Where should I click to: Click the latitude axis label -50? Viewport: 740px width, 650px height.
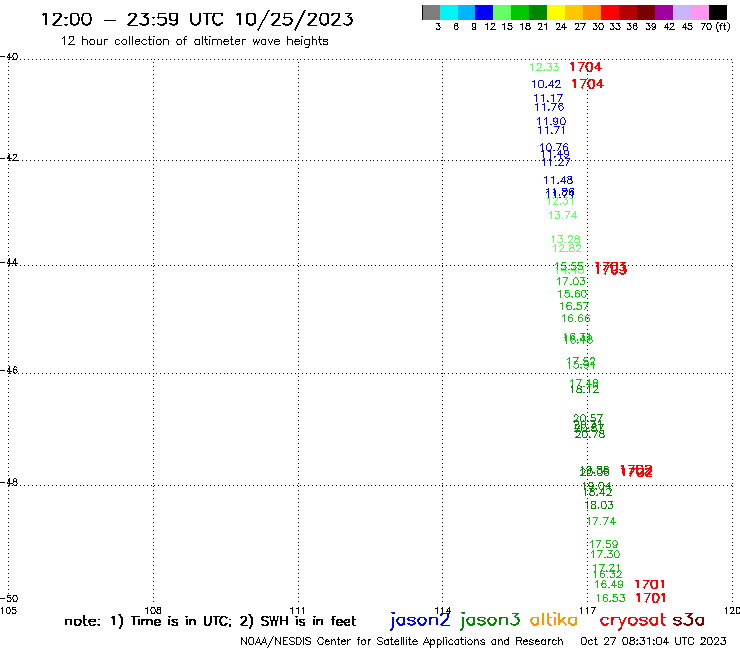click(x=9, y=598)
